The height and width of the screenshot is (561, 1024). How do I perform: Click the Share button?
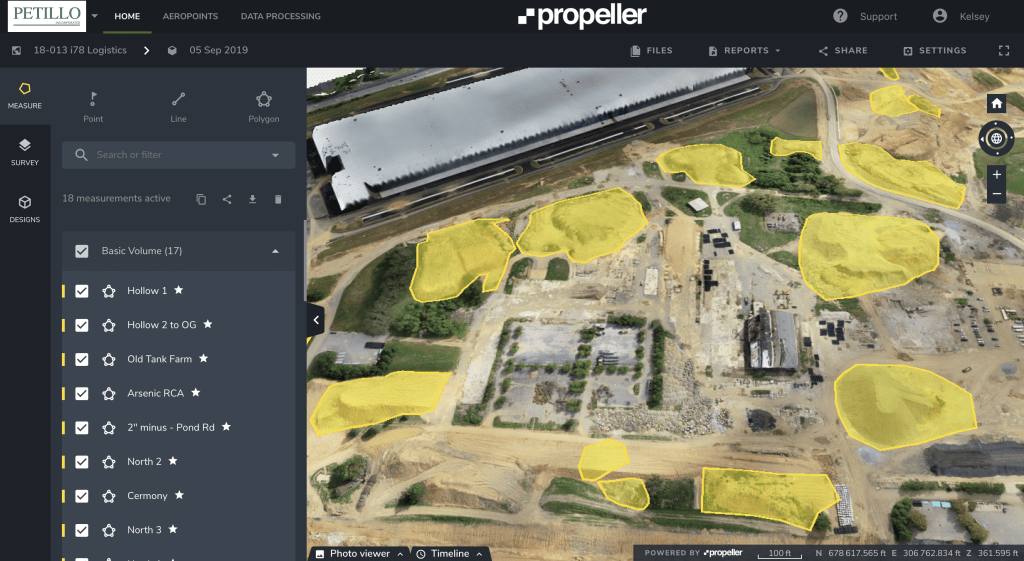click(844, 50)
